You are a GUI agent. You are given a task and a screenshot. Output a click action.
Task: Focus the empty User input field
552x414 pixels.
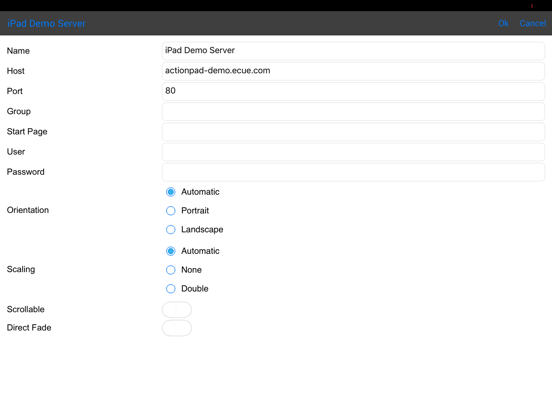[353, 152]
